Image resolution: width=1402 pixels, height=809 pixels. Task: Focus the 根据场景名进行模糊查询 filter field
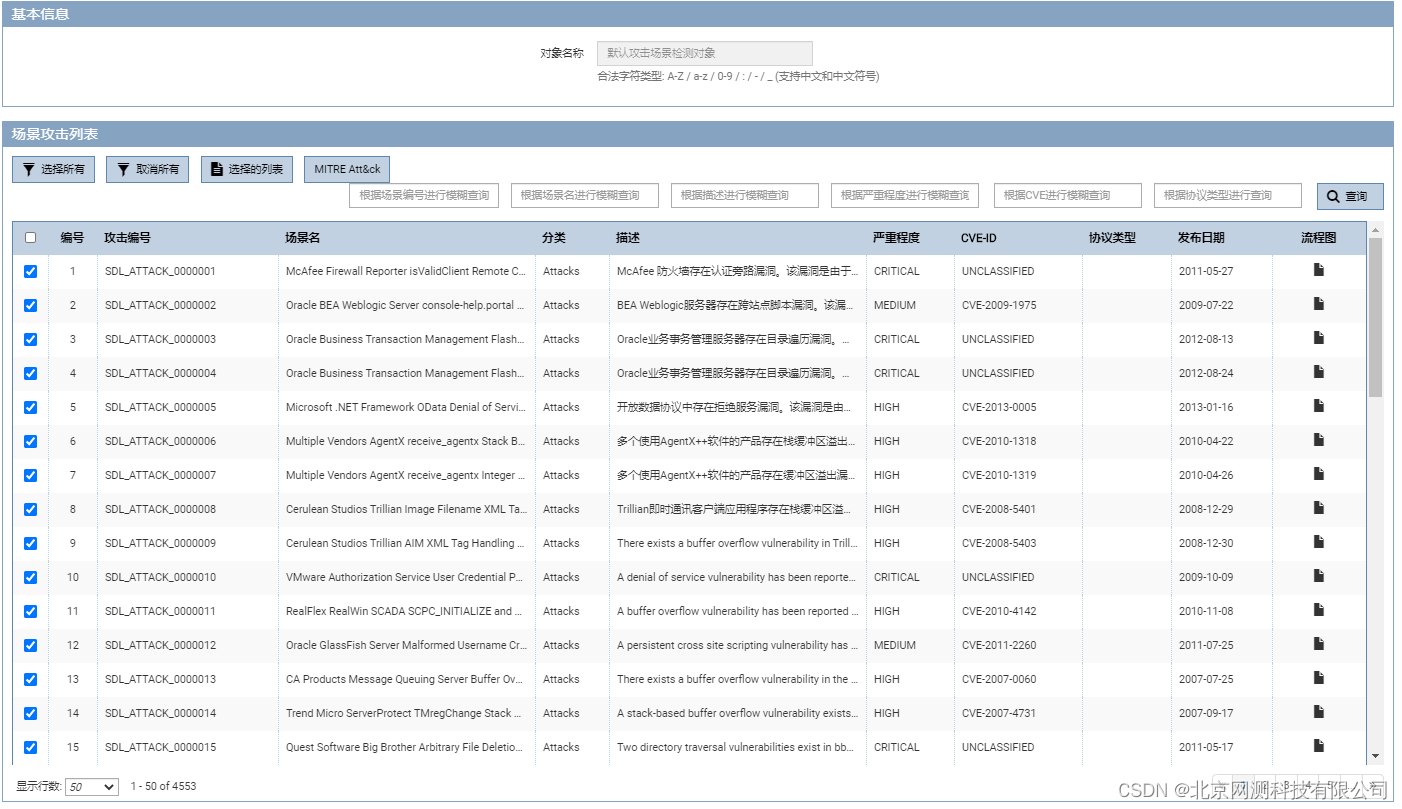[585, 195]
